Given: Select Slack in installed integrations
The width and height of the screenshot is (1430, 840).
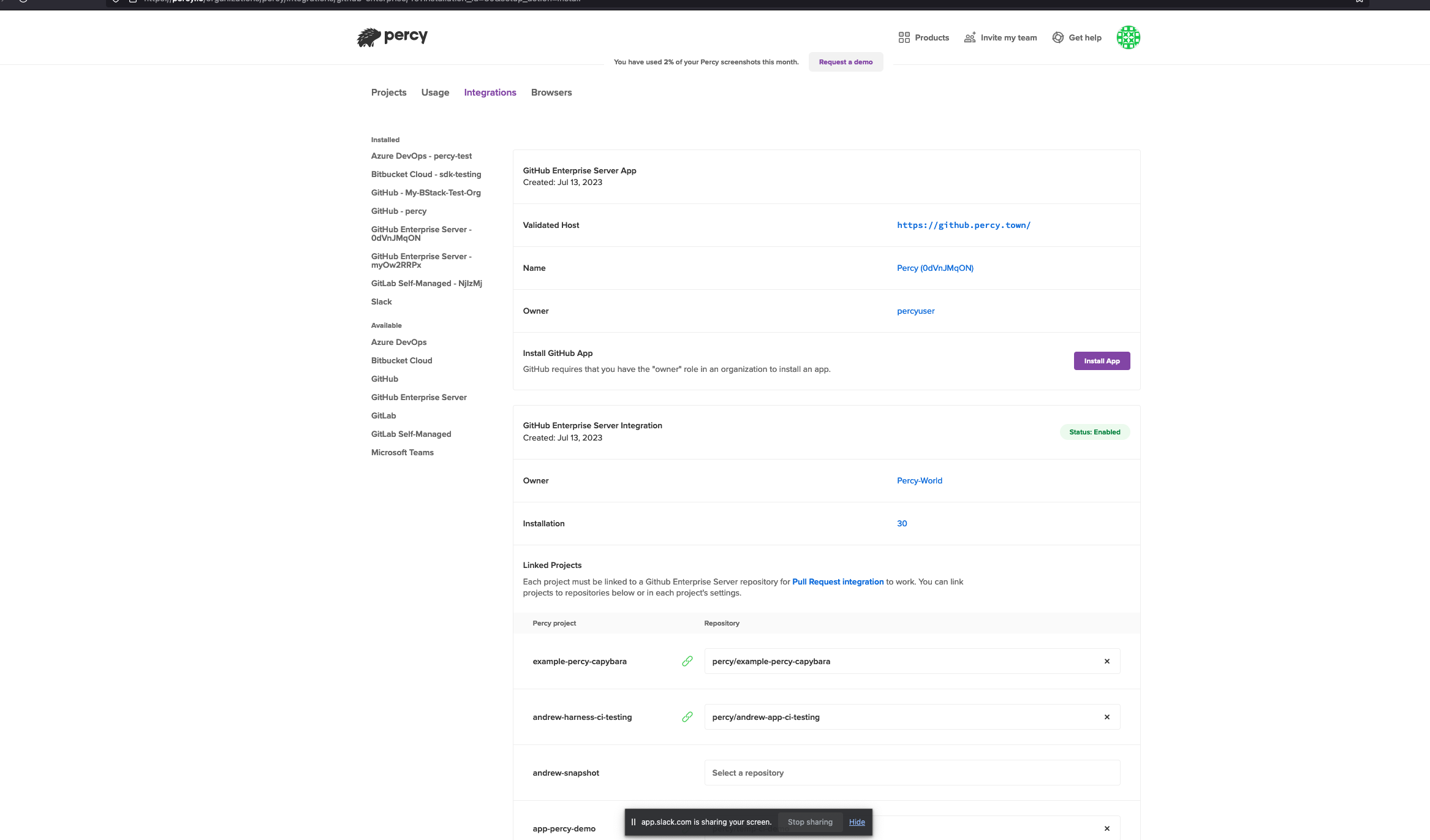Looking at the screenshot, I should pyautogui.click(x=381, y=301).
